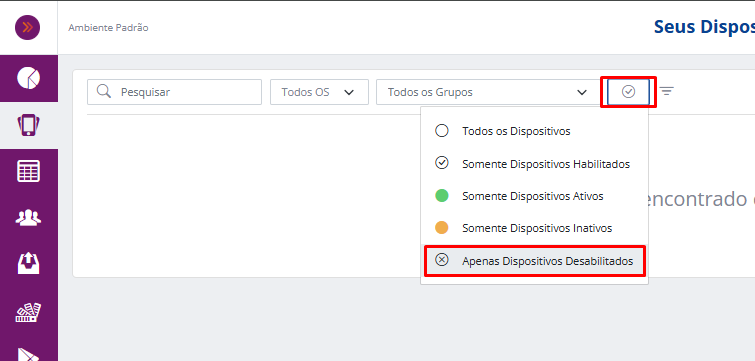Image resolution: width=755 pixels, height=361 pixels.
Task: Open the table grid icon in sidebar
Action: (28, 172)
